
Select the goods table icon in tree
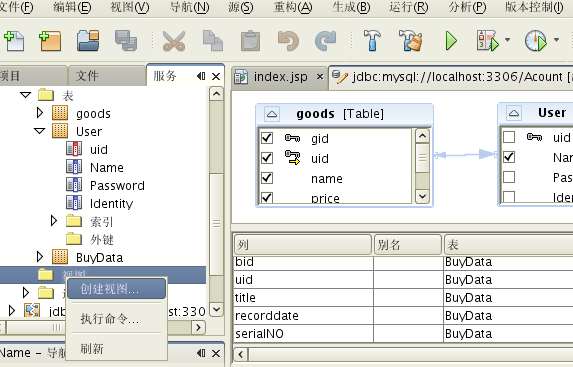pyautogui.click(x=60, y=113)
